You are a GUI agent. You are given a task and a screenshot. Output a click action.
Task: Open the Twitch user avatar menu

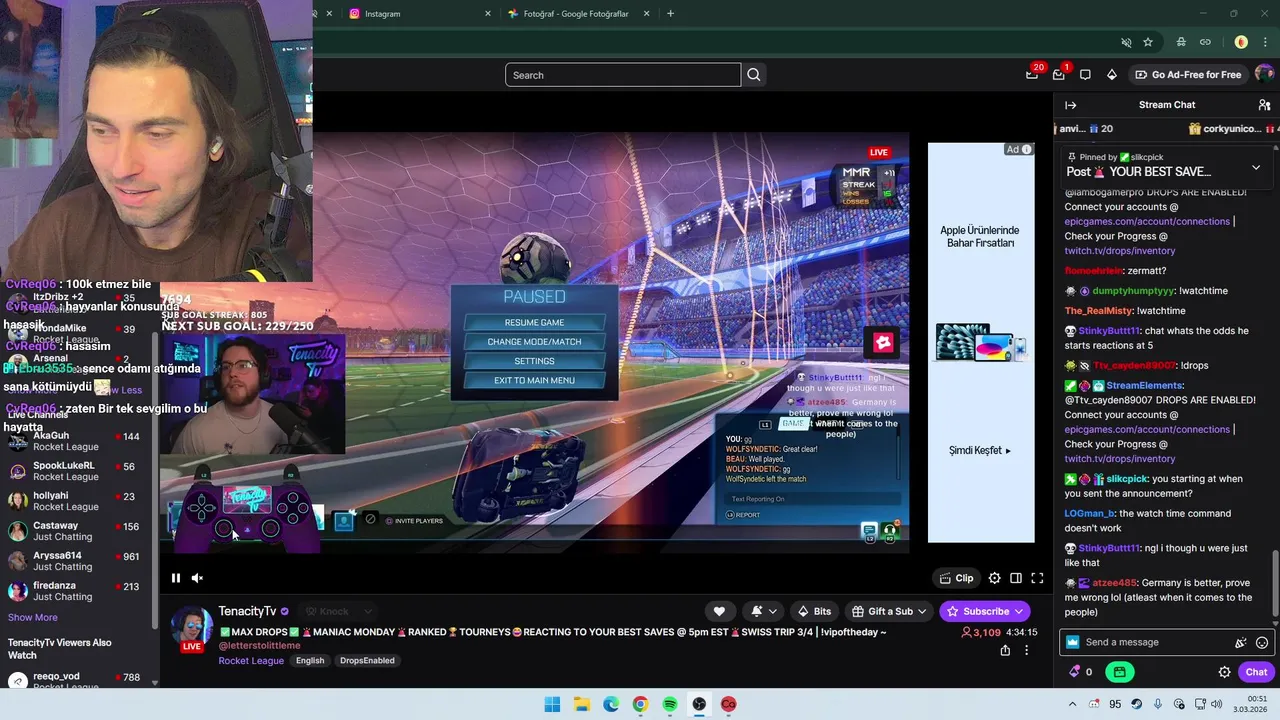[x=1264, y=74]
